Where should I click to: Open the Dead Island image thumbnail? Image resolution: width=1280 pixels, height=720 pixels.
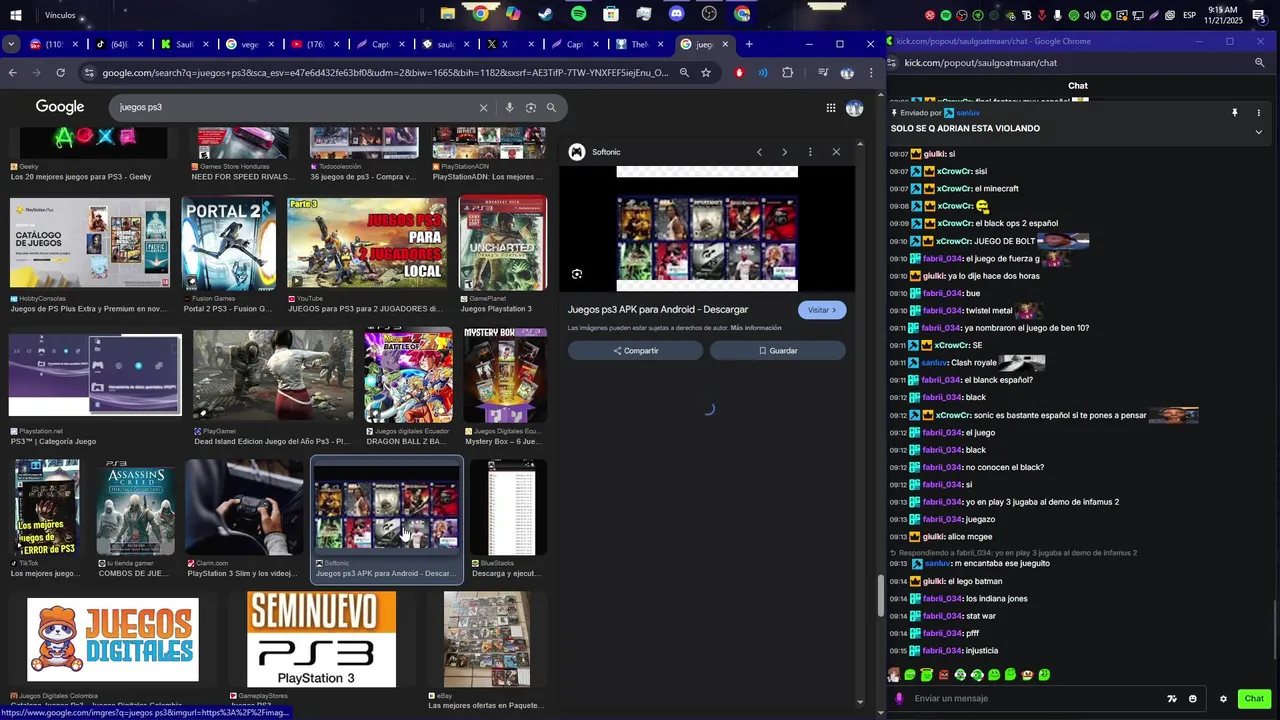[273, 376]
